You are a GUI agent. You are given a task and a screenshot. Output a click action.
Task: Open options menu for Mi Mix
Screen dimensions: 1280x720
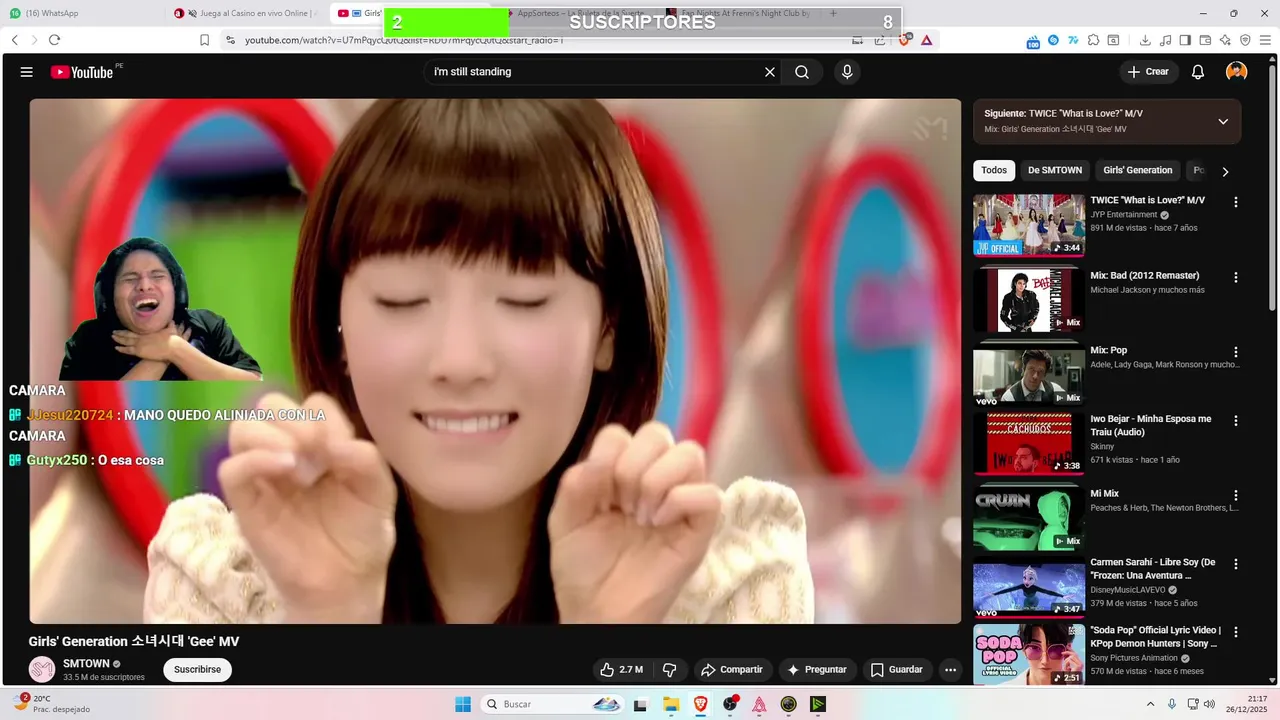[1236, 495]
